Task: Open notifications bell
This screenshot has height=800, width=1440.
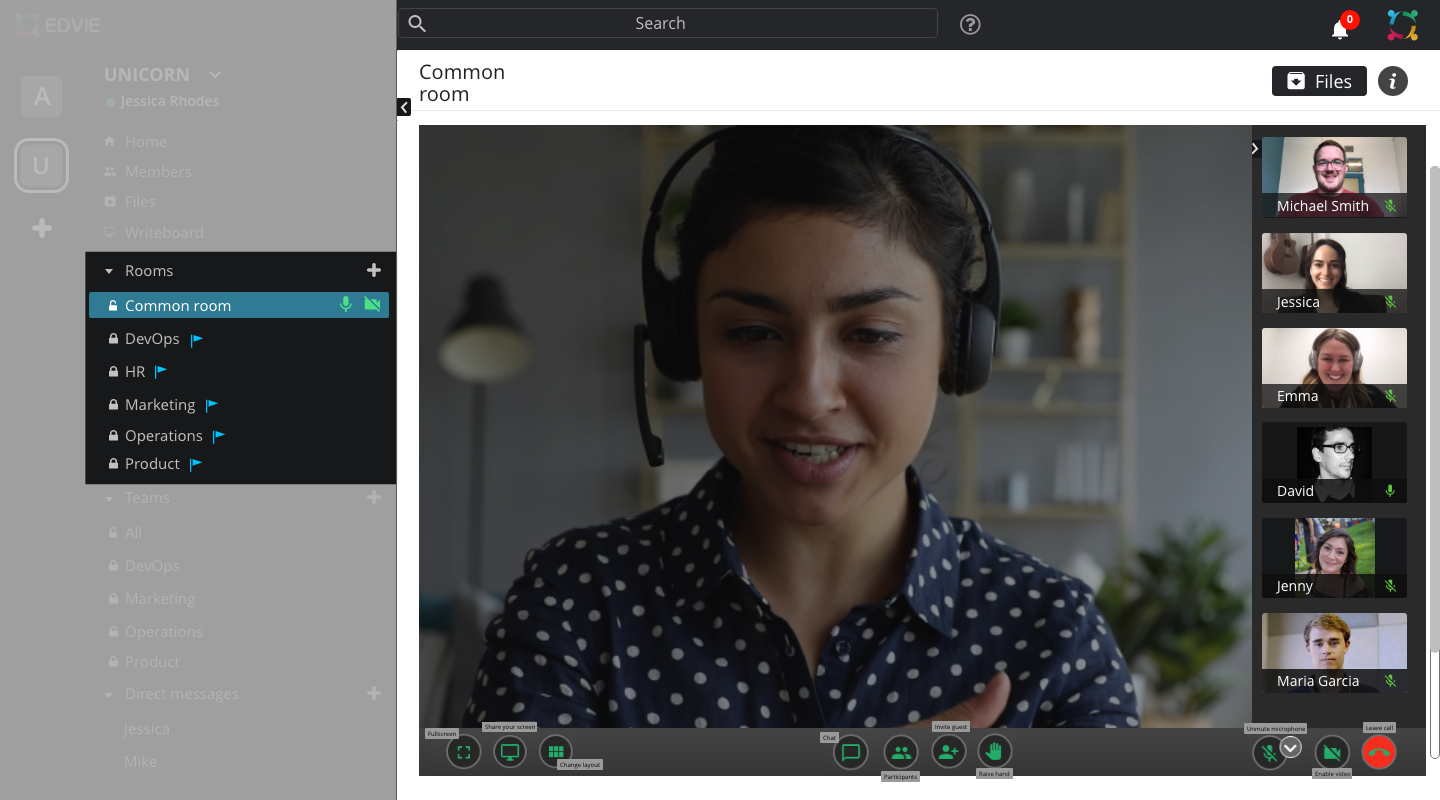Action: coord(1340,29)
